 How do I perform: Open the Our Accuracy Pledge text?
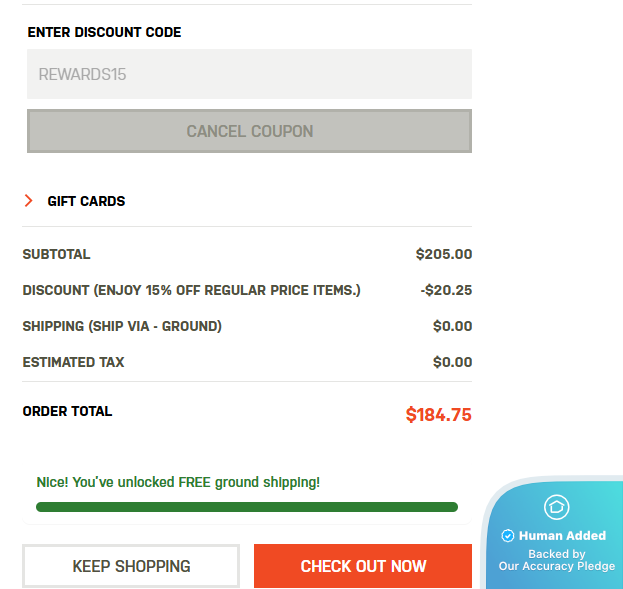point(557,567)
